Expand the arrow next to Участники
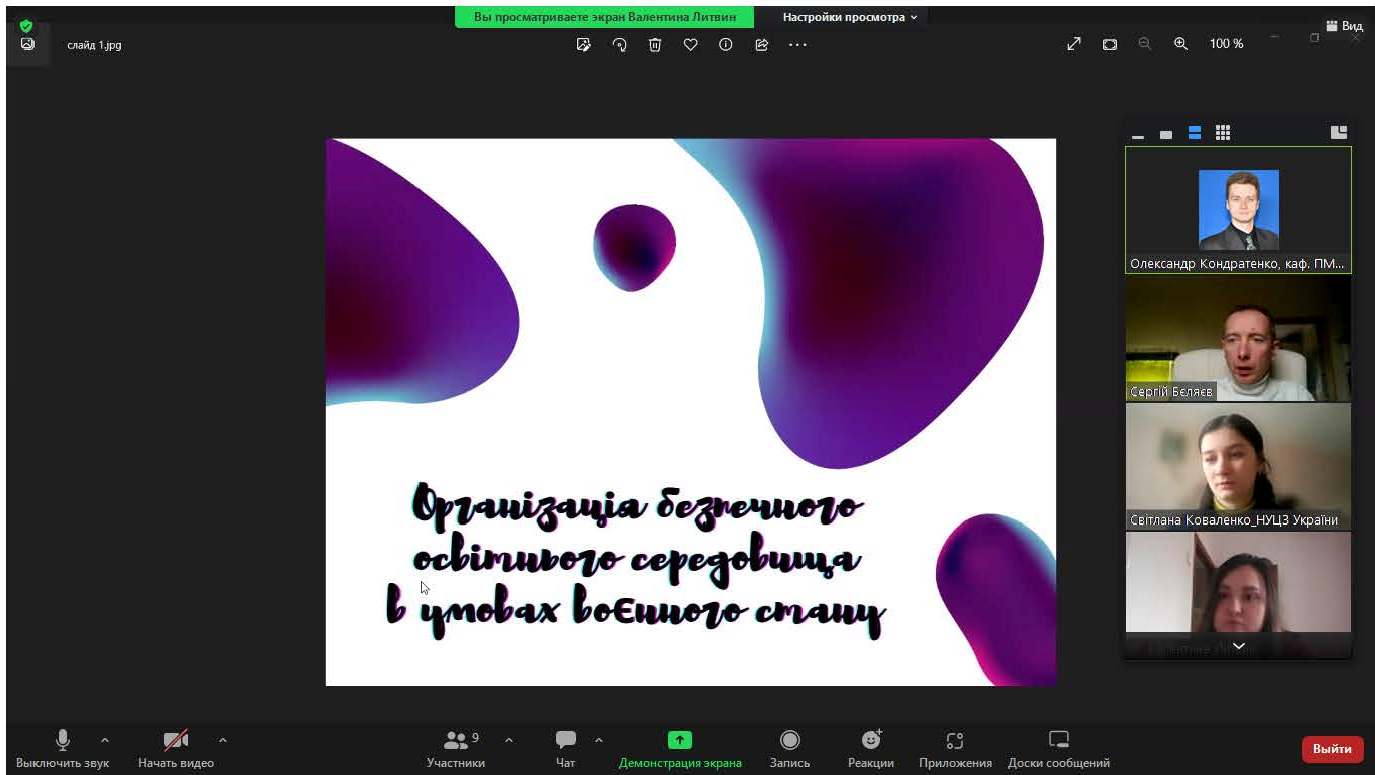Viewport: 1375px width, 775px height. [x=509, y=740]
